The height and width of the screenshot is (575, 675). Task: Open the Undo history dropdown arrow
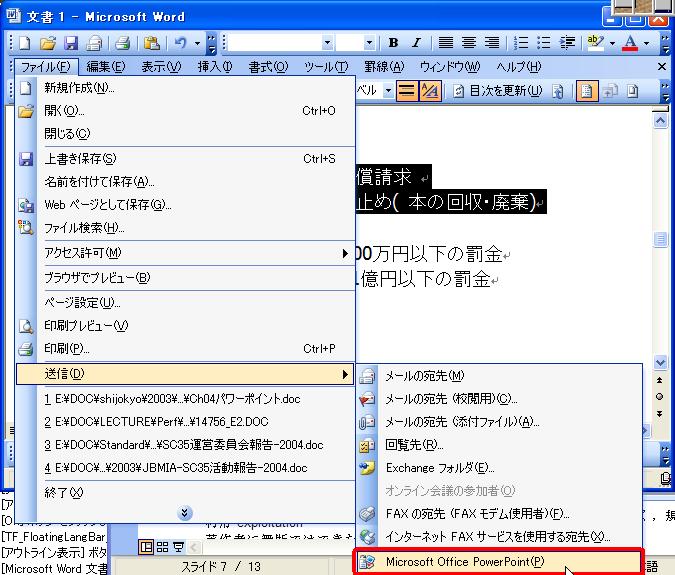197,43
